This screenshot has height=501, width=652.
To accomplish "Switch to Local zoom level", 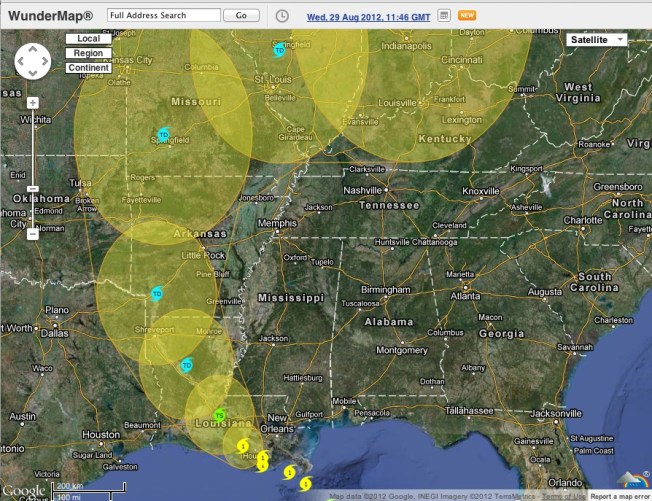I will [x=88, y=38].
